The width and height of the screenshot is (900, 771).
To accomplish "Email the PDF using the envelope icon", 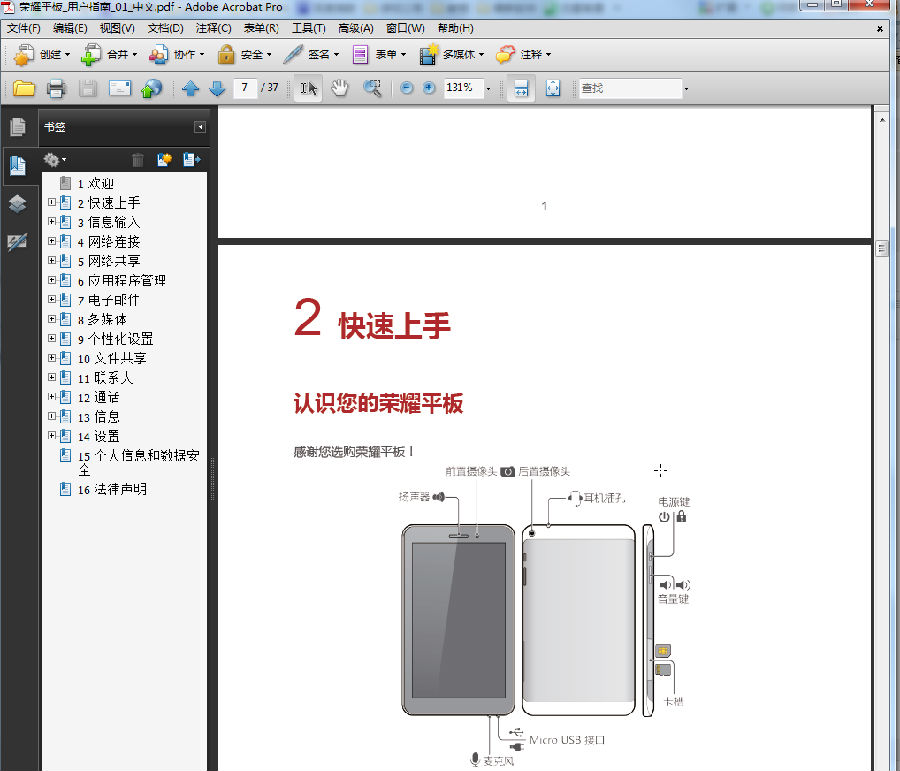I will [x=119, y=88].
